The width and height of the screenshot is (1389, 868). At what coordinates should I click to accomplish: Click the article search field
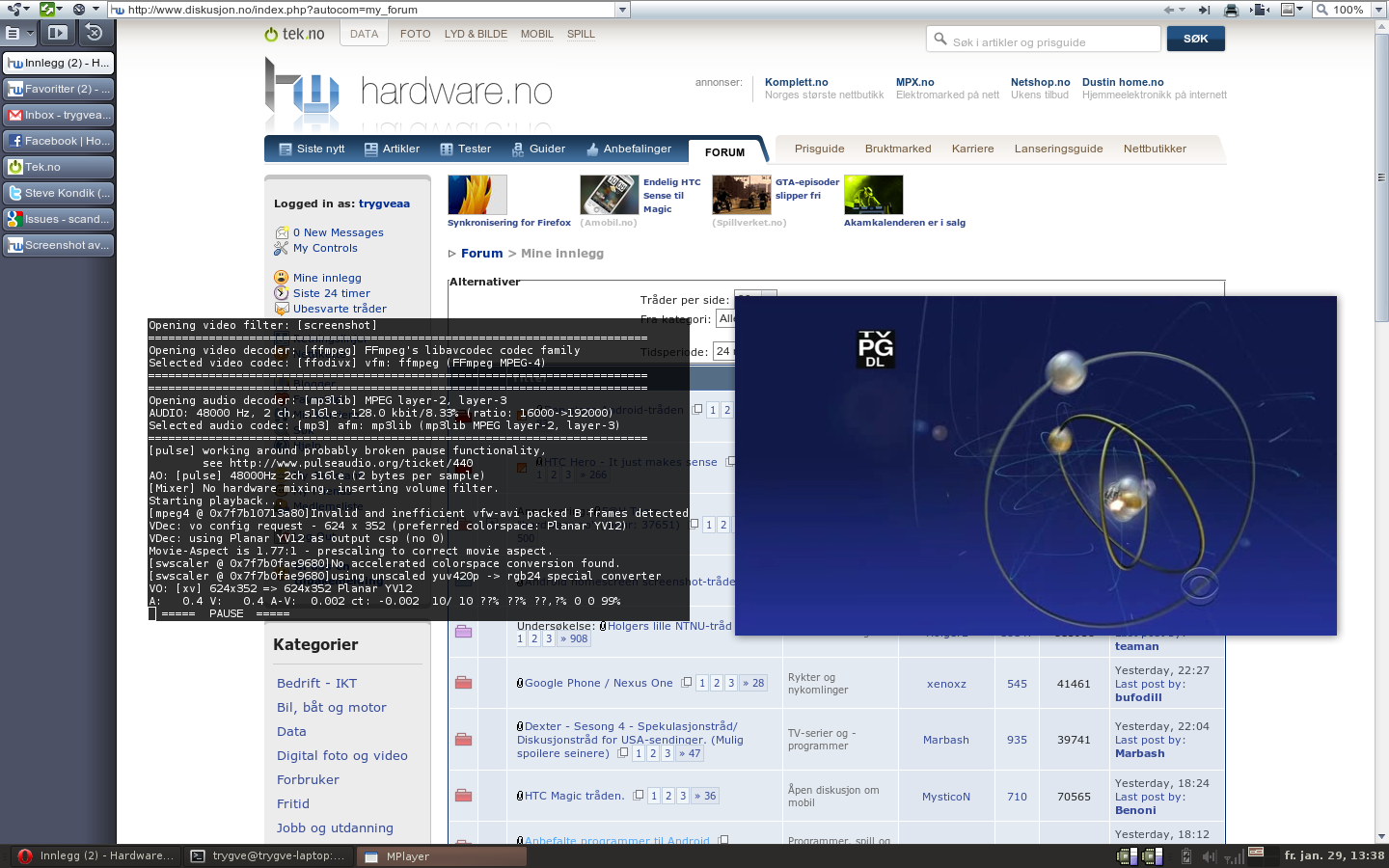[1043, 40]
